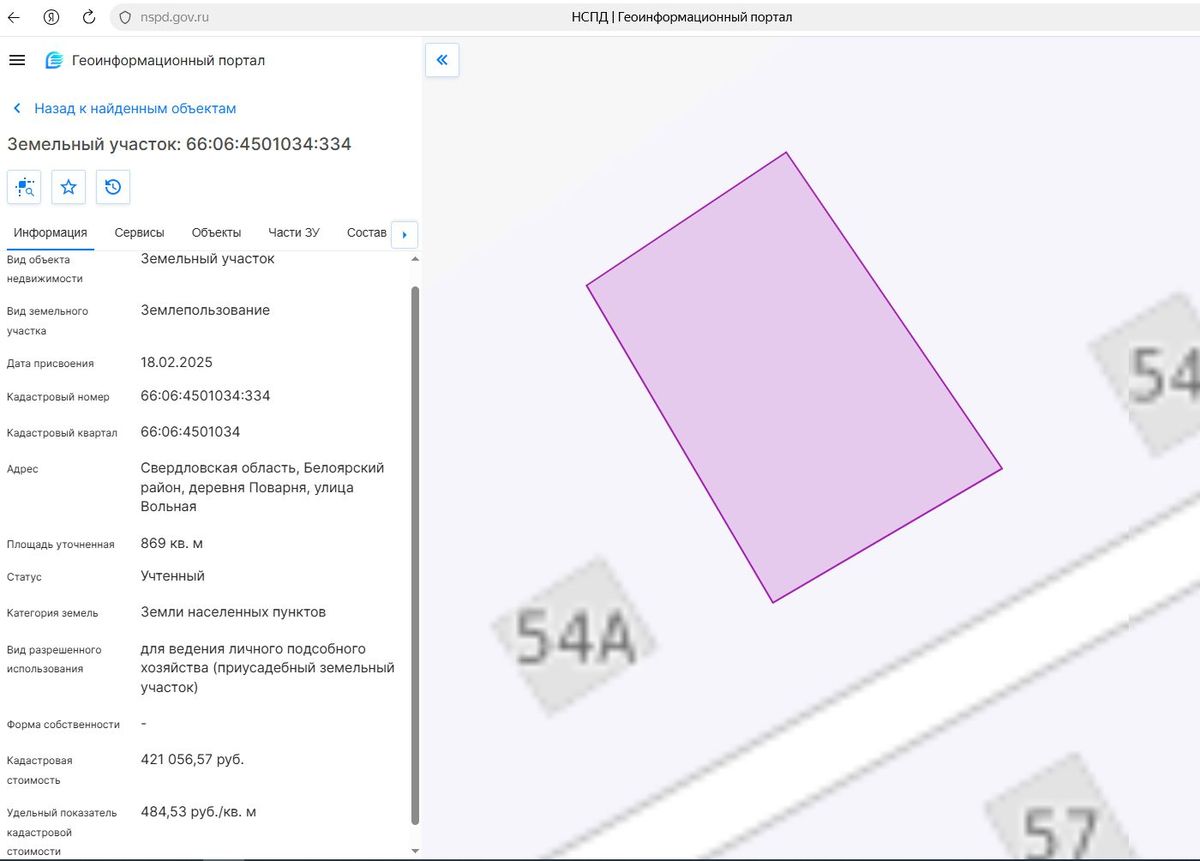Click the heading Земельный участок: 66:06:4501034:334
The width and height of the screenshot is (1200, 861).
[x=179, y=144]
